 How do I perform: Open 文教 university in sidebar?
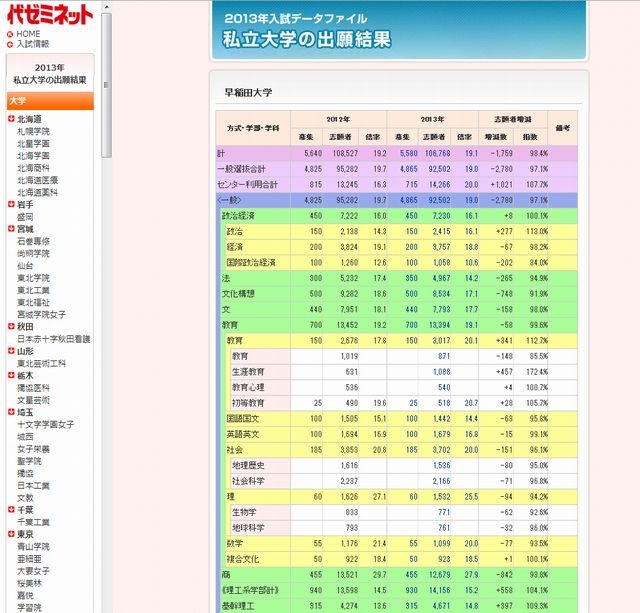[25, 498]
